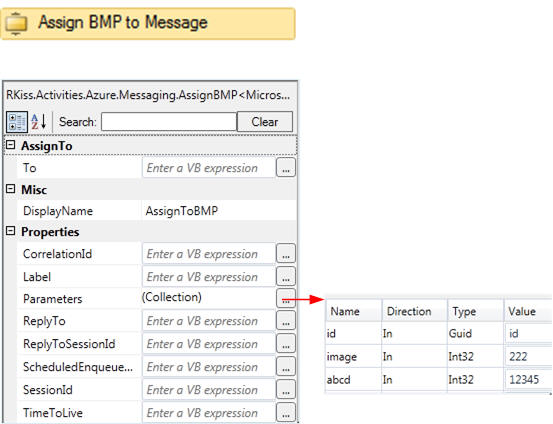
Task: Collapse the Properties category
Action: 11,231
